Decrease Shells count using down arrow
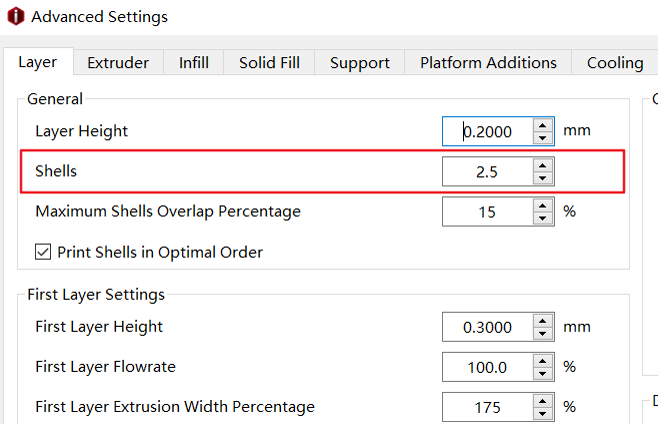The image size is (658, 424). click(543, 178)
